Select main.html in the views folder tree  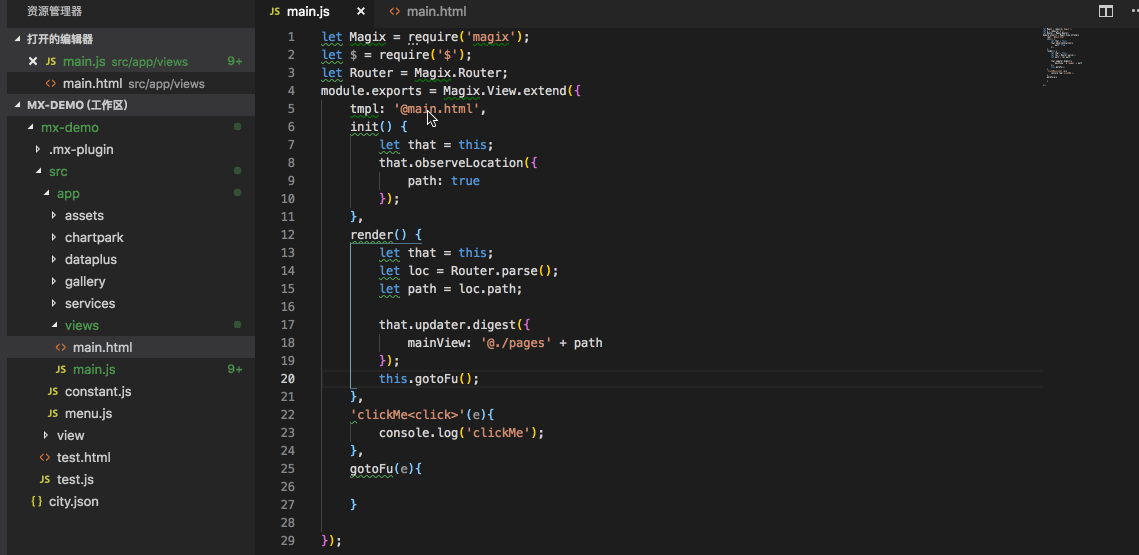(x=131, y=347)
